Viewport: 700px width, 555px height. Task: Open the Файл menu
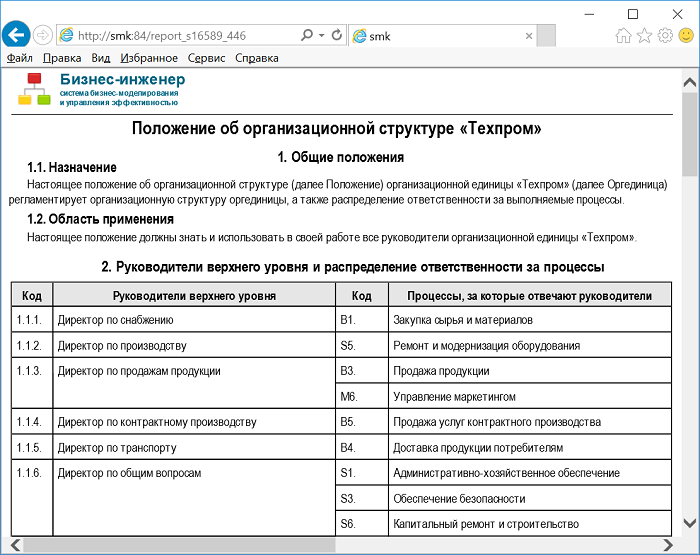click(20, 58)
